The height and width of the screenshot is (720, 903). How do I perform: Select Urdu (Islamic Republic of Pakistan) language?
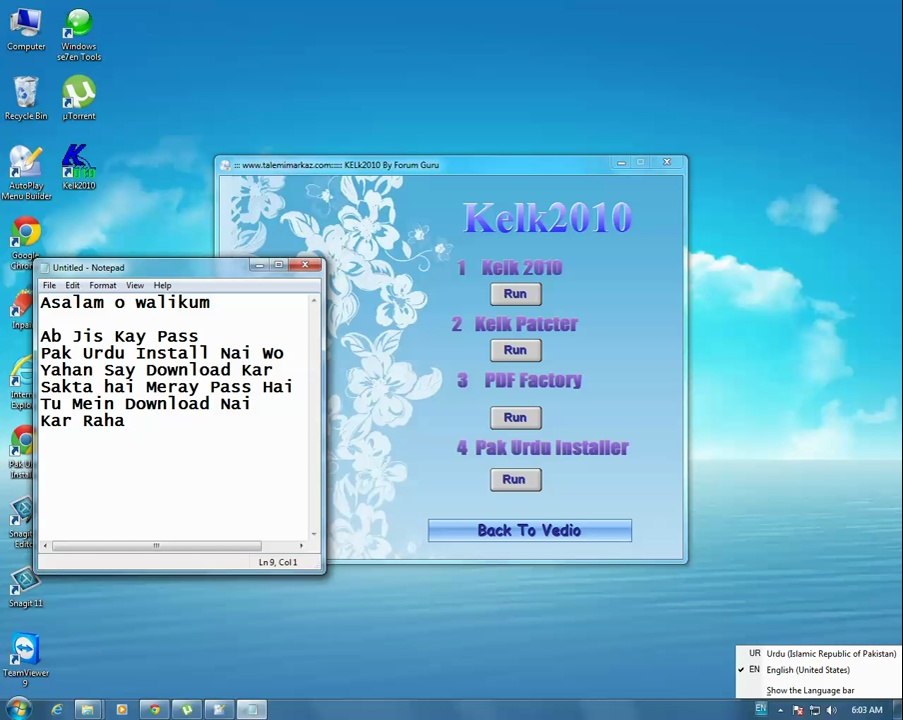click(818, 654)
